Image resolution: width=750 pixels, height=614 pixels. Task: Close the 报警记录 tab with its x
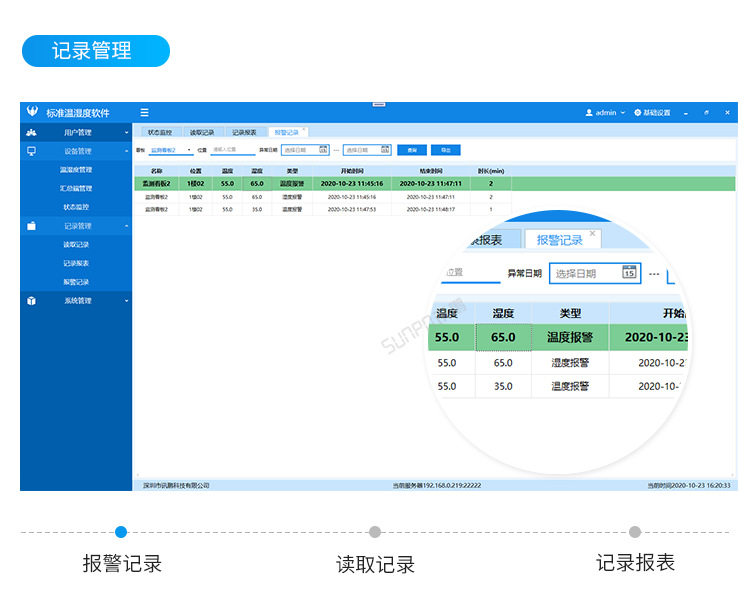(x=304, y=129)
